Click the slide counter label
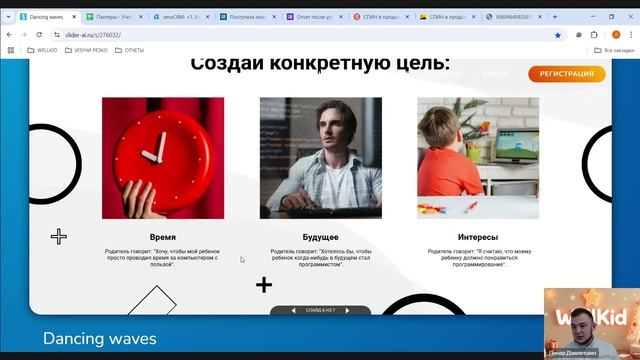The width and height of the screenshot is (640, 360). [320, 311]
